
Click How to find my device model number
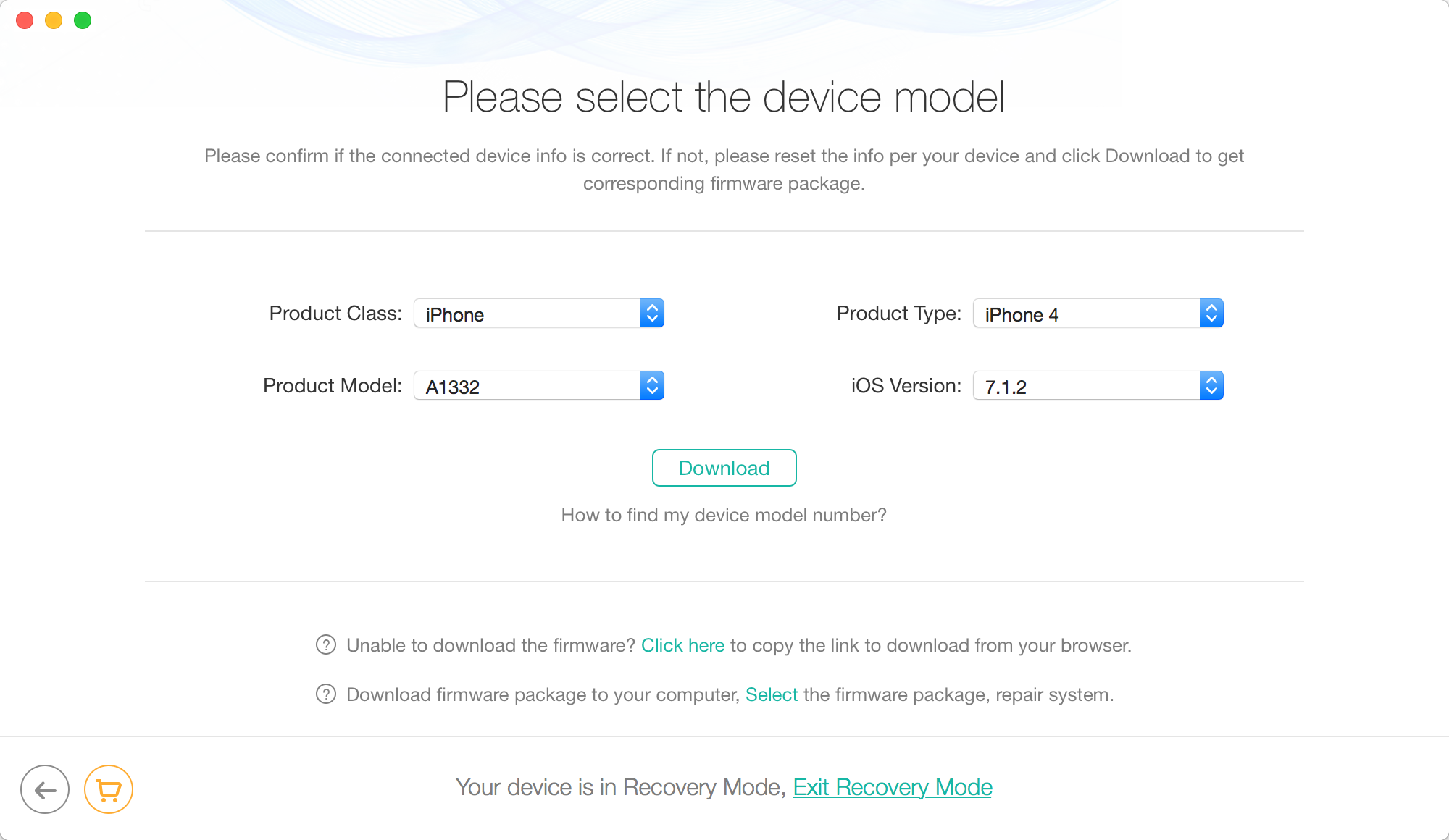[x=724, y=514]
